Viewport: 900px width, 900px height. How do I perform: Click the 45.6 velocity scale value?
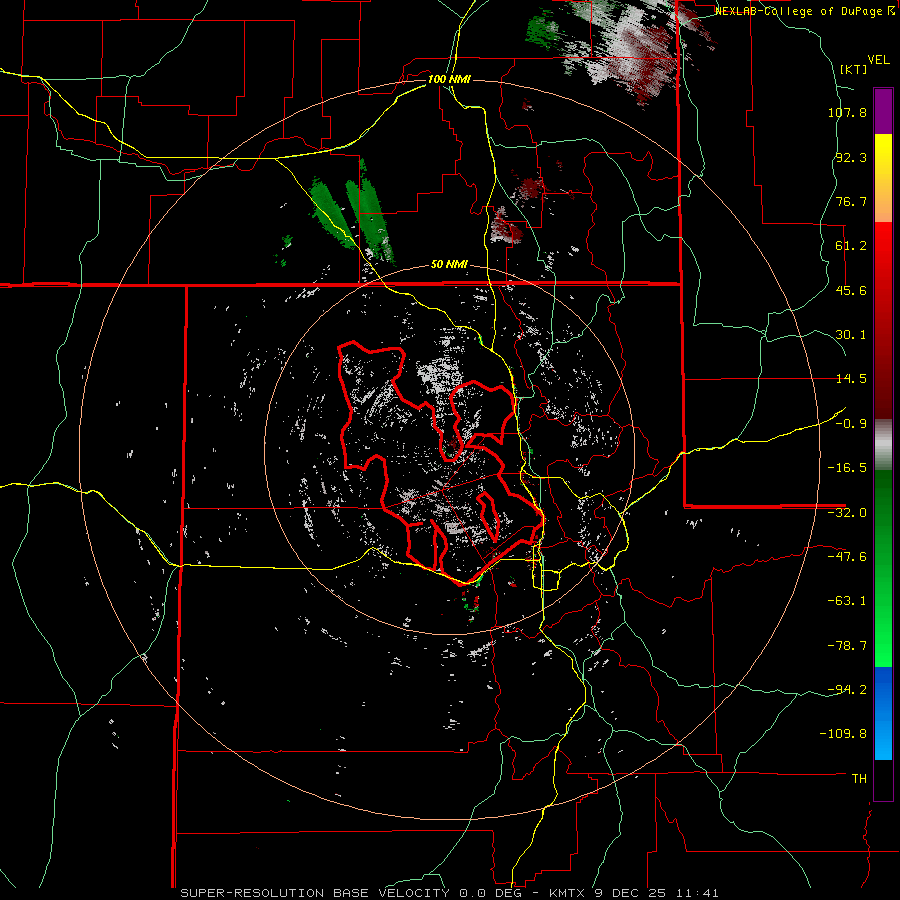pyautogui.click(x=851, y=290)
